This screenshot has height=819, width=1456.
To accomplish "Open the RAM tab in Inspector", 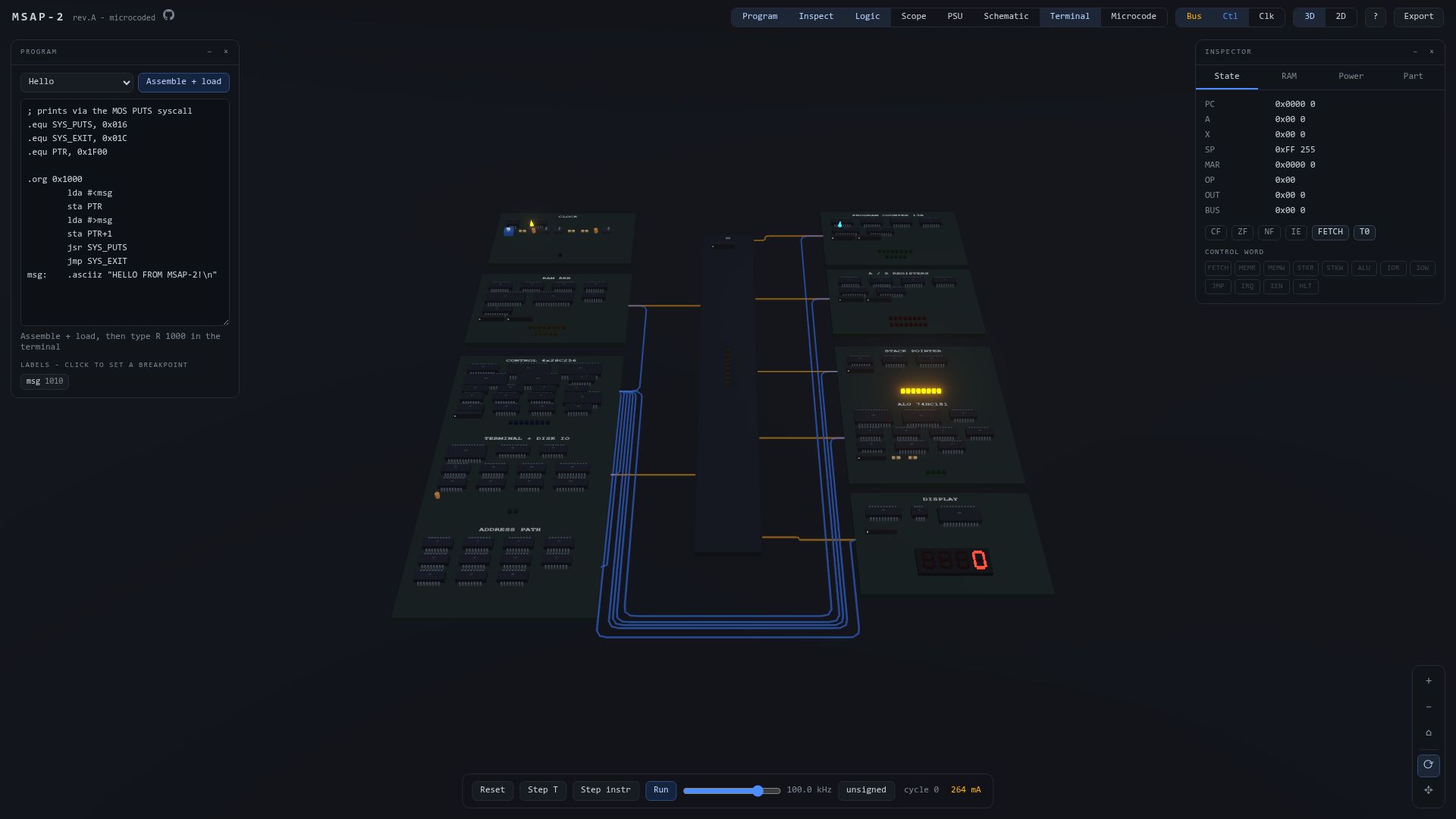I will pos(1289,77).
